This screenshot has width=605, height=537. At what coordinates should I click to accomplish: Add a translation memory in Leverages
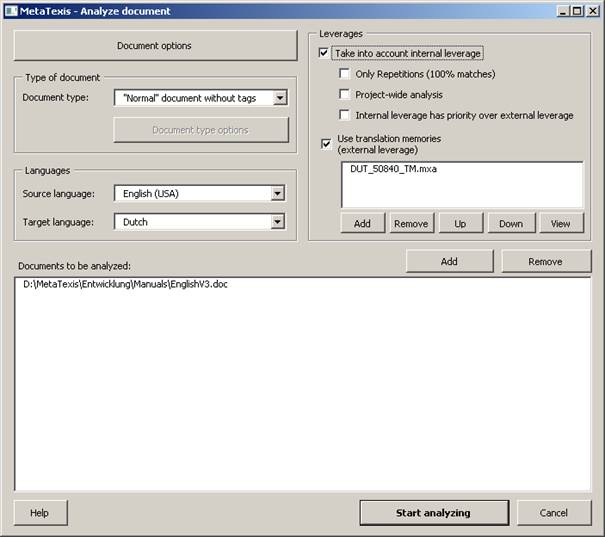pos(362,223)
